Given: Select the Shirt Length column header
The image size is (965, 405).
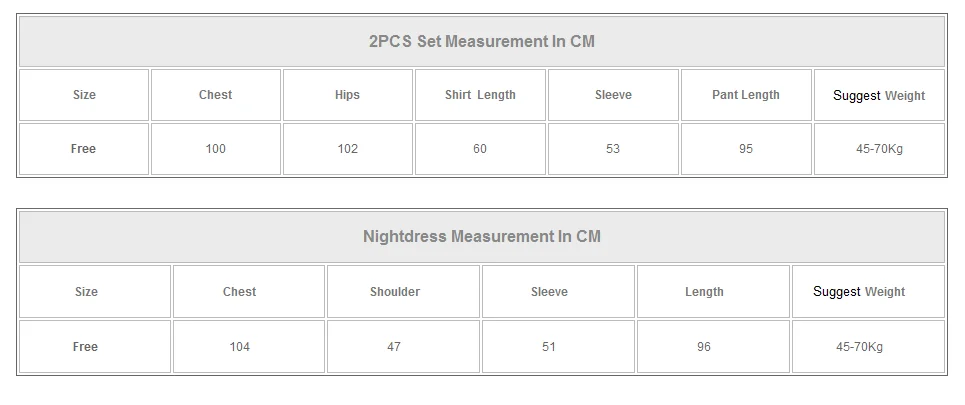Looking at the screenshot, I should coord(480,95).
